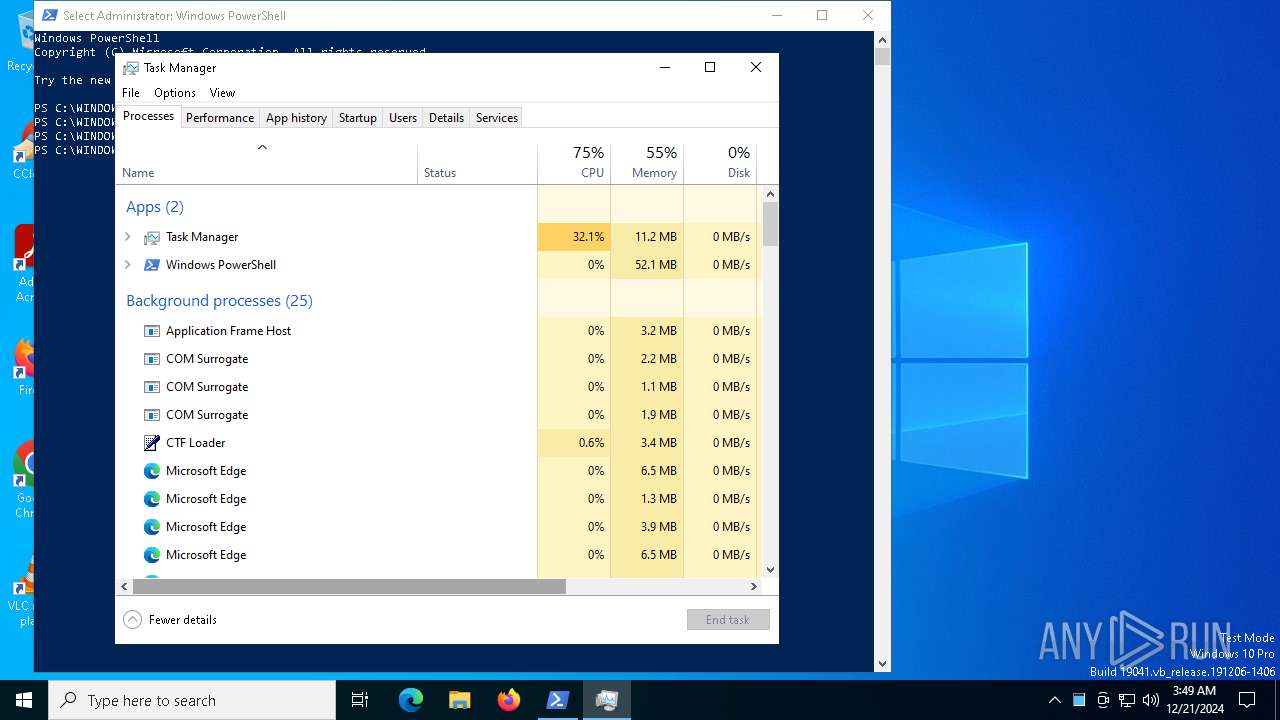Select the Processes tab
Viewport: 1280px width, 720px height.
click(148, 116)
